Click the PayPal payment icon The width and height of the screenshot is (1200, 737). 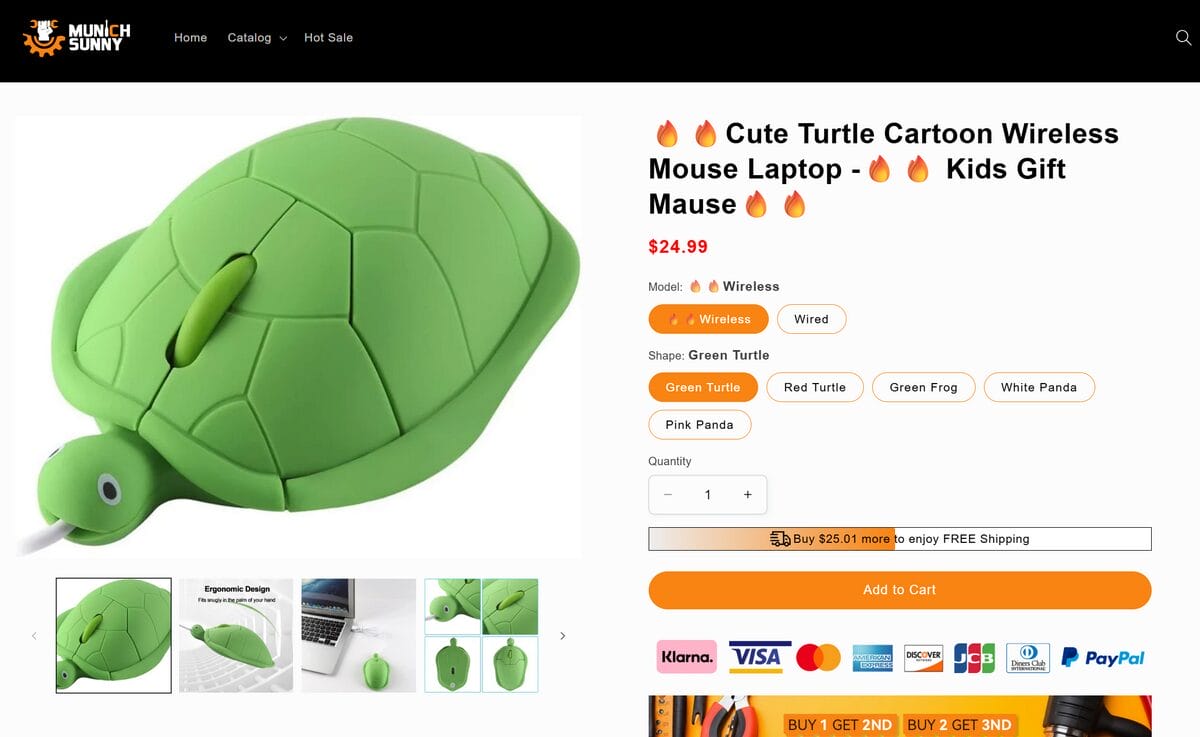(x=1103, y=657)
